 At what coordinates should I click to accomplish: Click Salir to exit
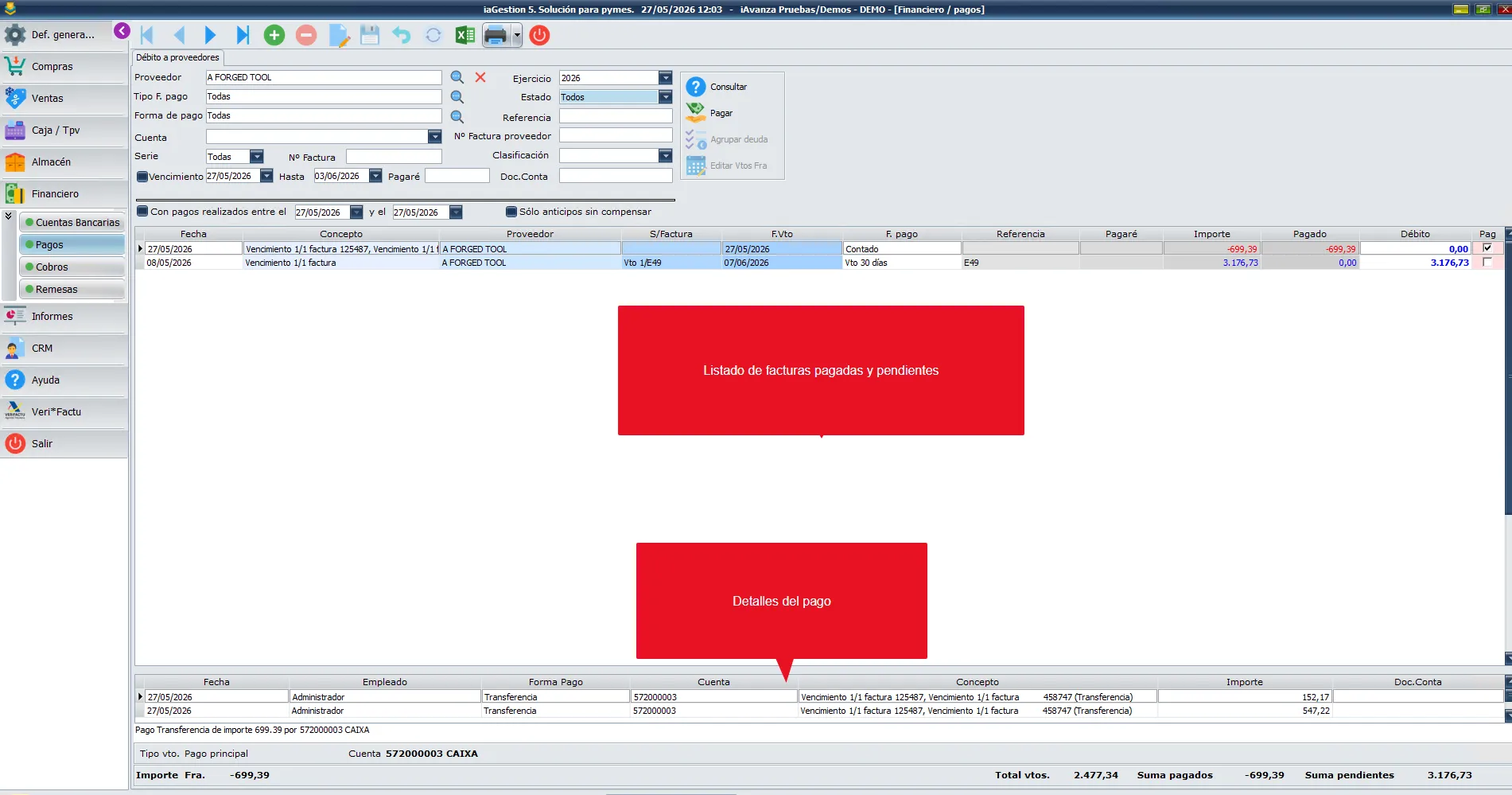click(64, 444)
